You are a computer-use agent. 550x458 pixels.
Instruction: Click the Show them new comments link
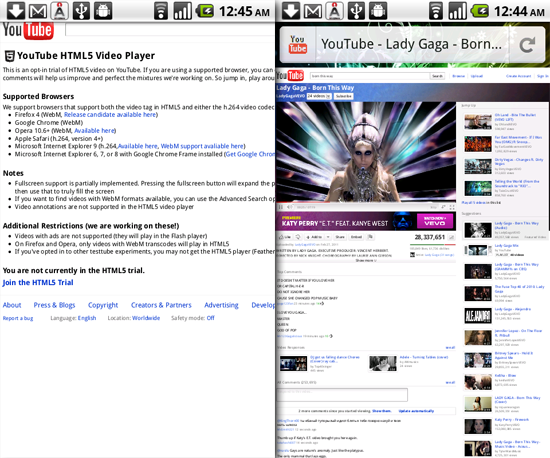pos(382,411)
